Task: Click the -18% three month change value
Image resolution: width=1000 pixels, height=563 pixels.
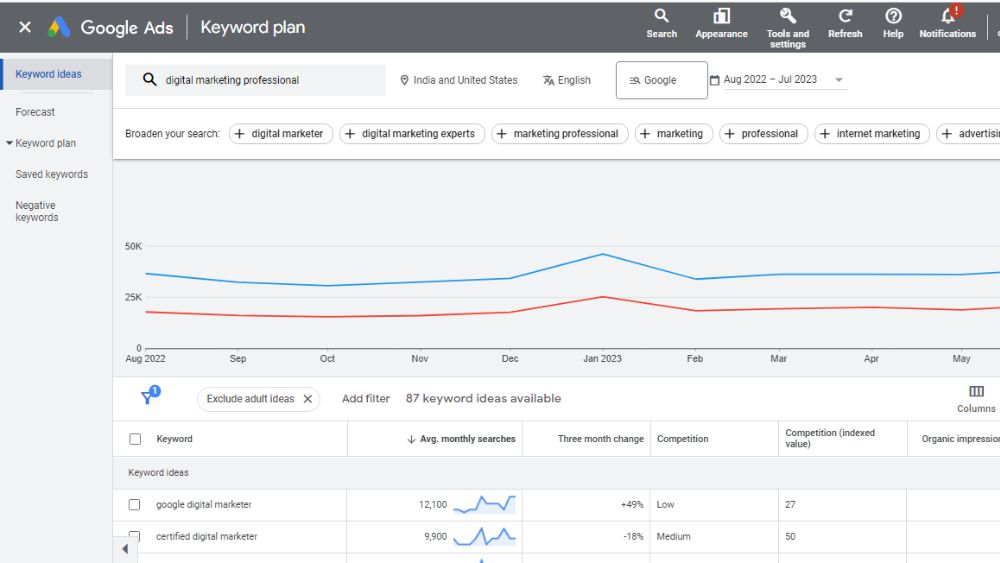Action: 633,536
